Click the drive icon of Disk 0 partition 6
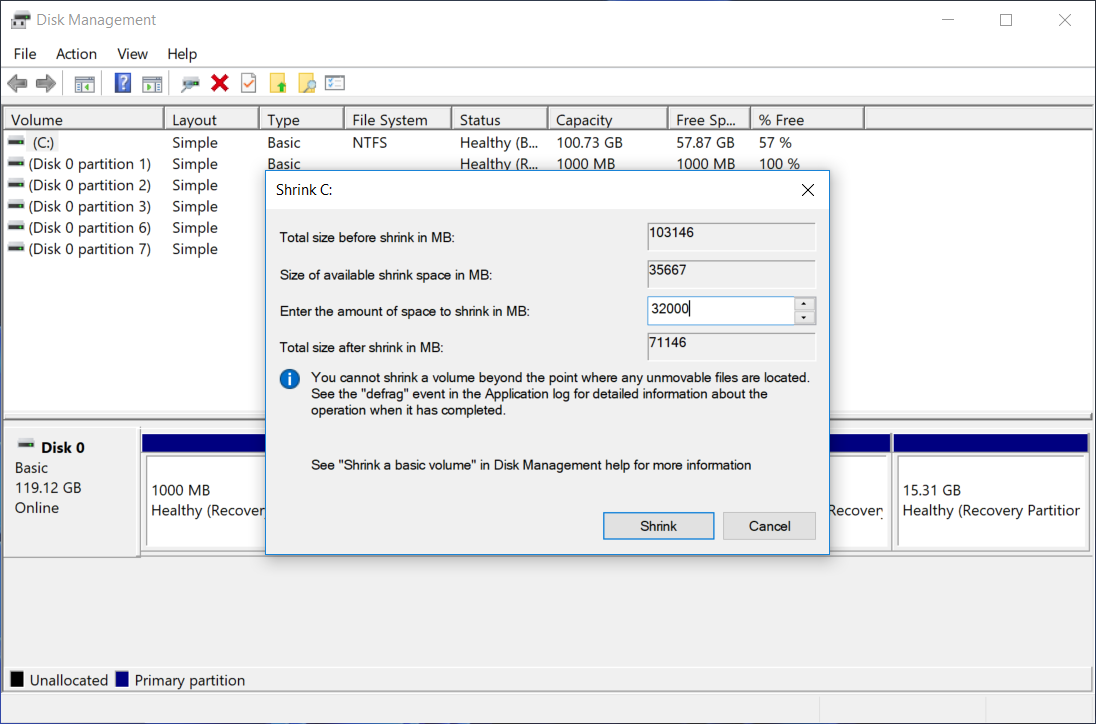The height and width of the screenshot is (724, 1096). (x=16, y=227)
